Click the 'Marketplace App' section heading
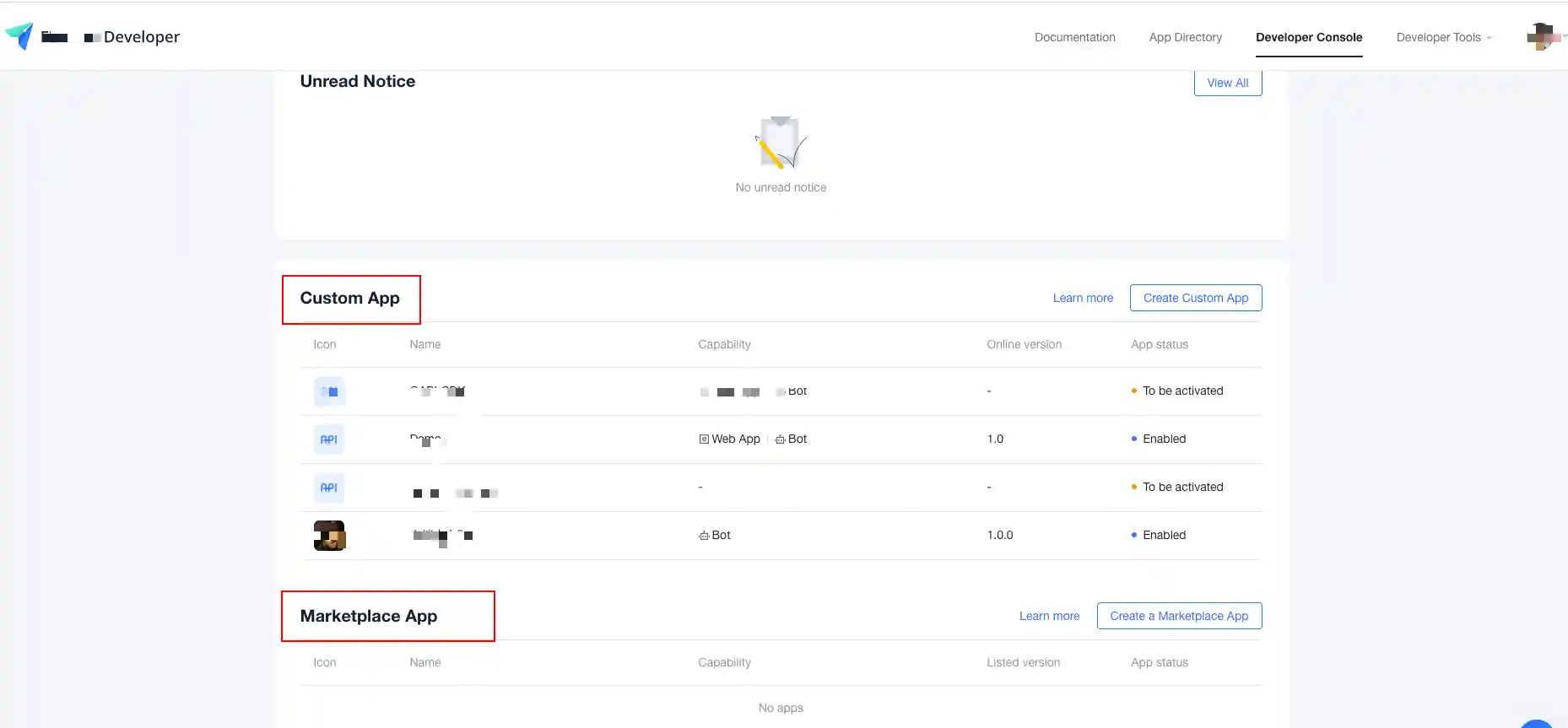 pyautogui.click(x=369, y=616)
